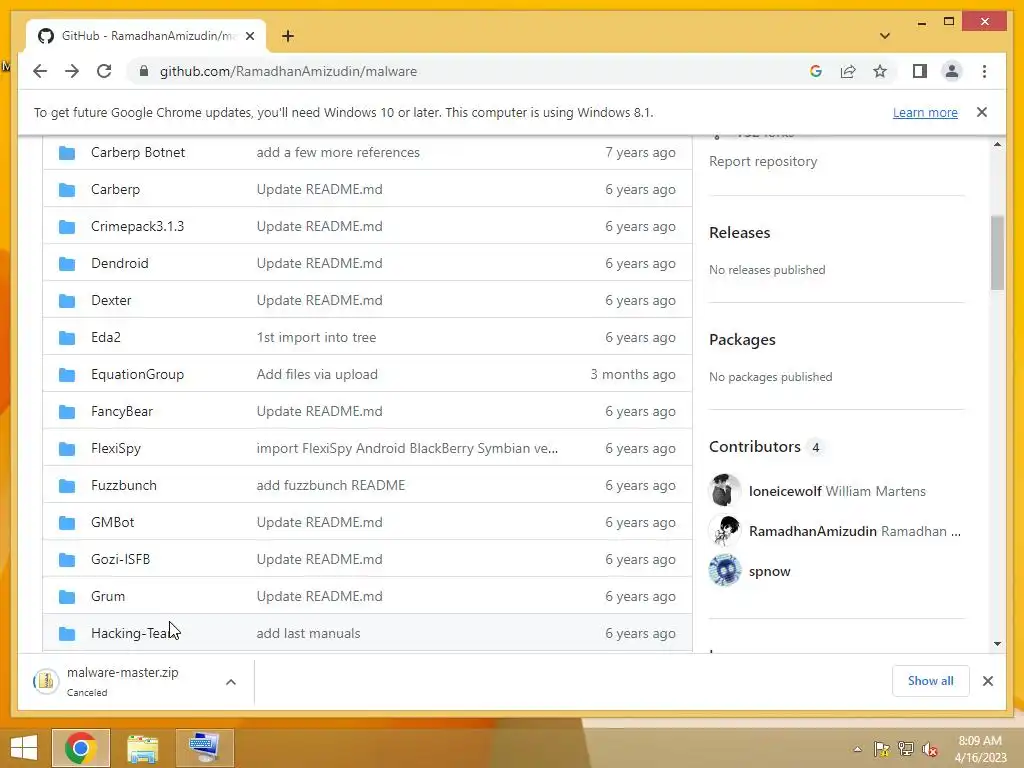Viewport: 1024px width, 768px height.
Task: Open commit 'Add files via upload'
Action: (317, 374)
